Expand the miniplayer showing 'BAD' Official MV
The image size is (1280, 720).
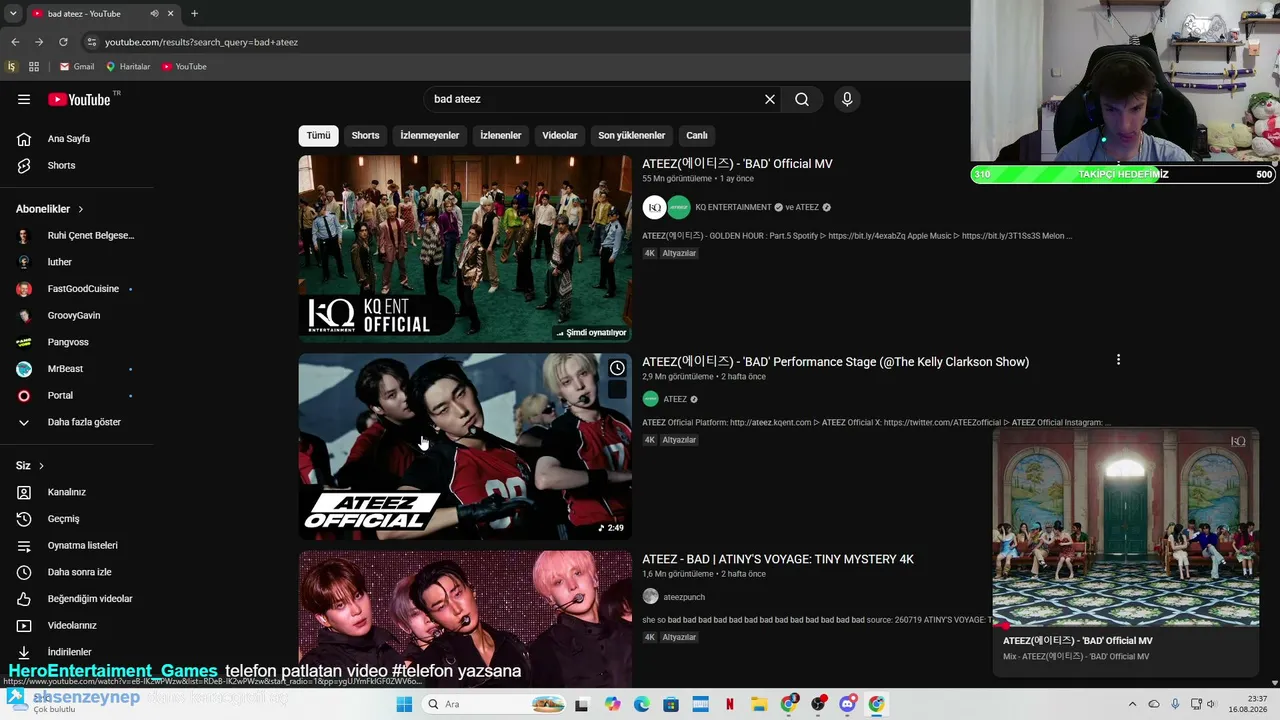tap(1126, 528)
